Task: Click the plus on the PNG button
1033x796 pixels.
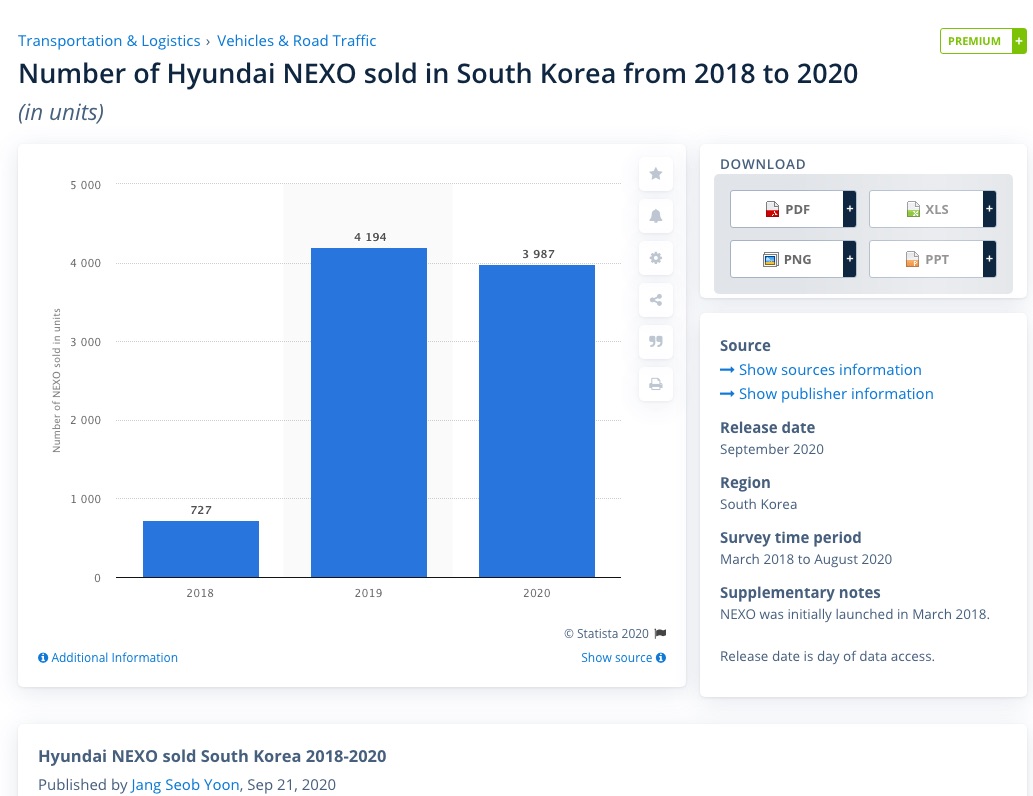Action: (850, 259)
